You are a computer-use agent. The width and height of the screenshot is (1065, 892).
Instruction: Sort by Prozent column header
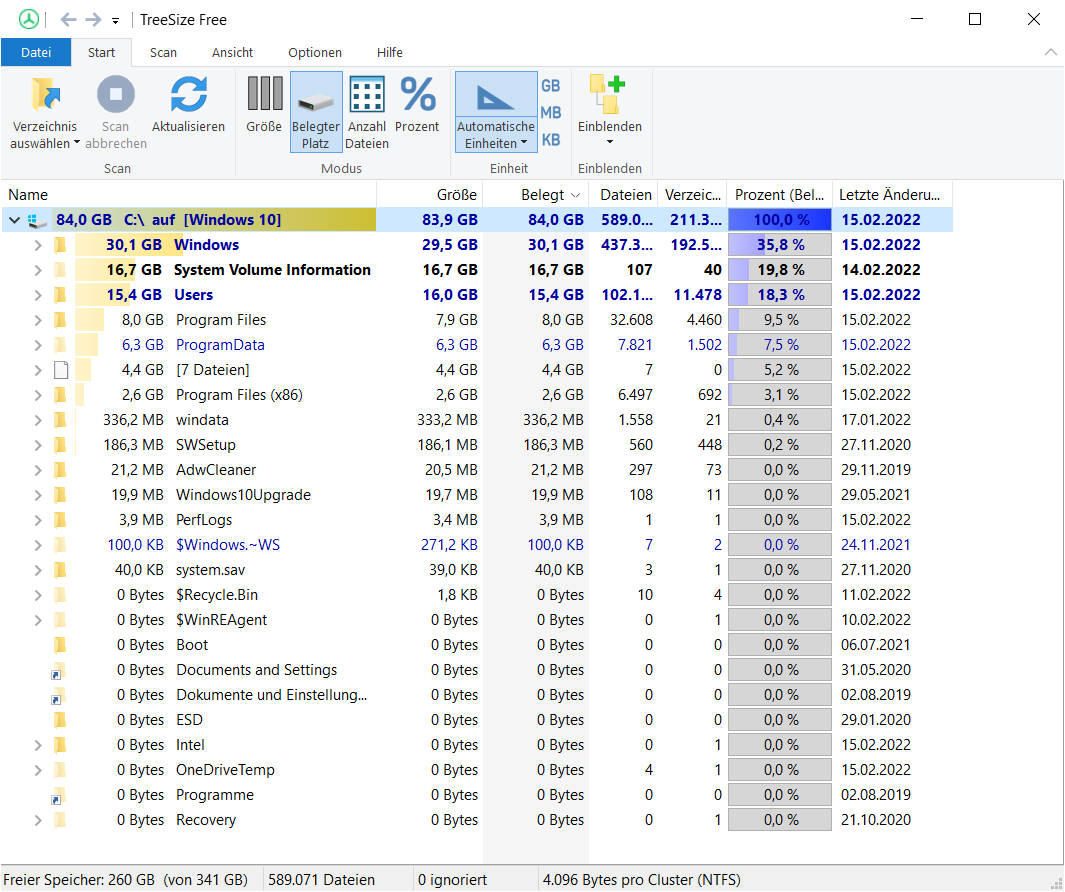780,195
